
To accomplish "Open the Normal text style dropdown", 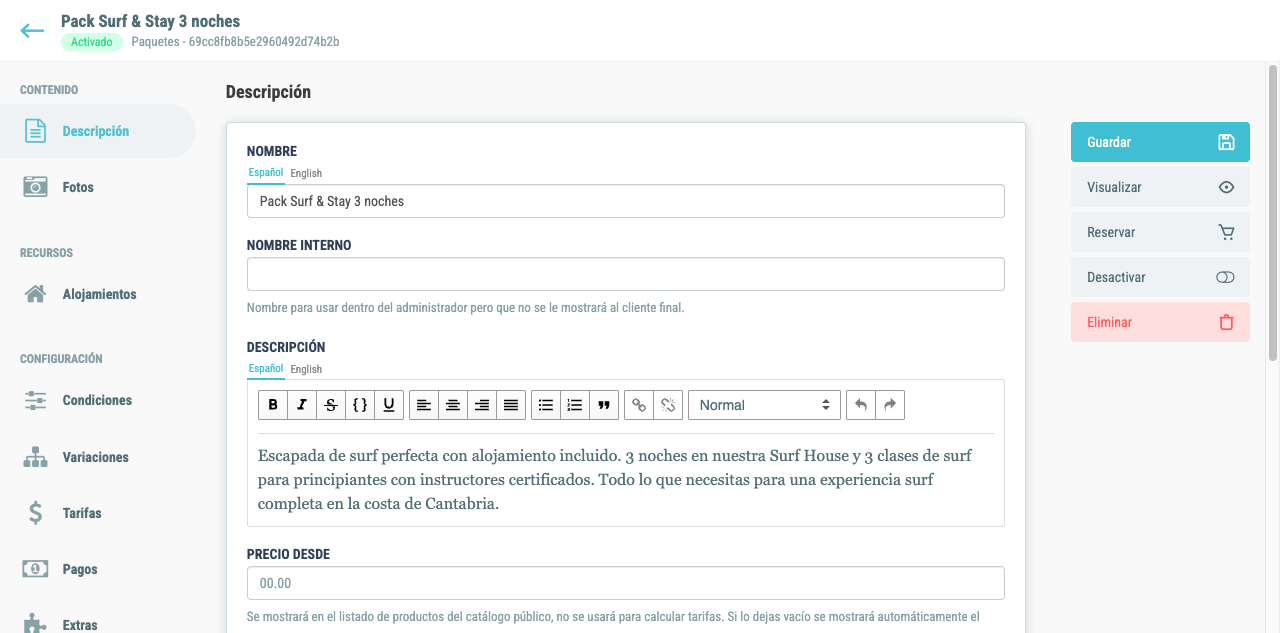I will pyautogui.click(x=764, y=405).
